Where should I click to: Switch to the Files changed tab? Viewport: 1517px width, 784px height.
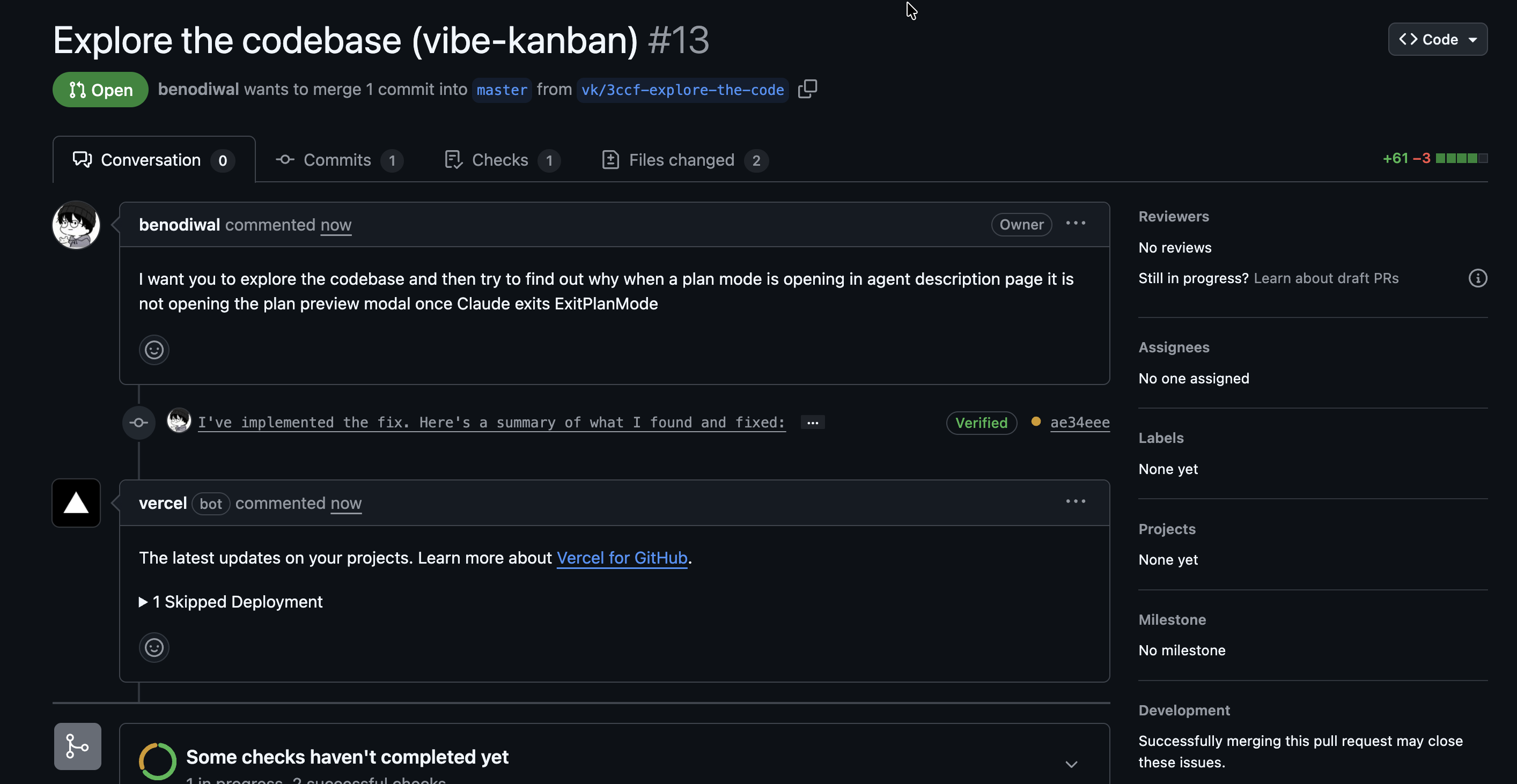click(682, 159)
